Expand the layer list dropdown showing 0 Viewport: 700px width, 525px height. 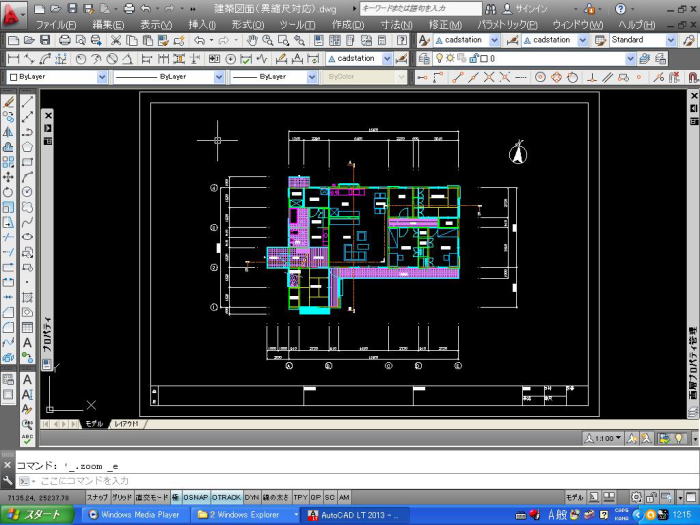(x=630, y=58)
